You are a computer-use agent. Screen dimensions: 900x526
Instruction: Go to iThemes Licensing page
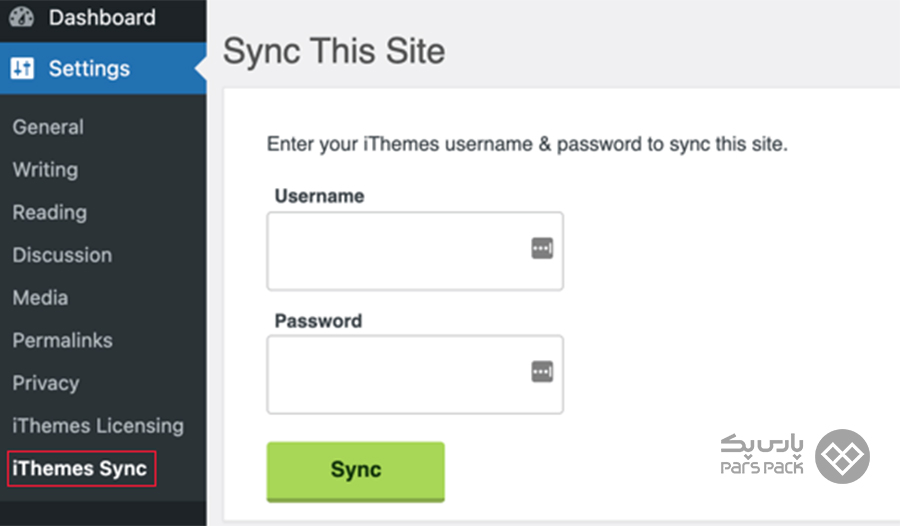98,426
